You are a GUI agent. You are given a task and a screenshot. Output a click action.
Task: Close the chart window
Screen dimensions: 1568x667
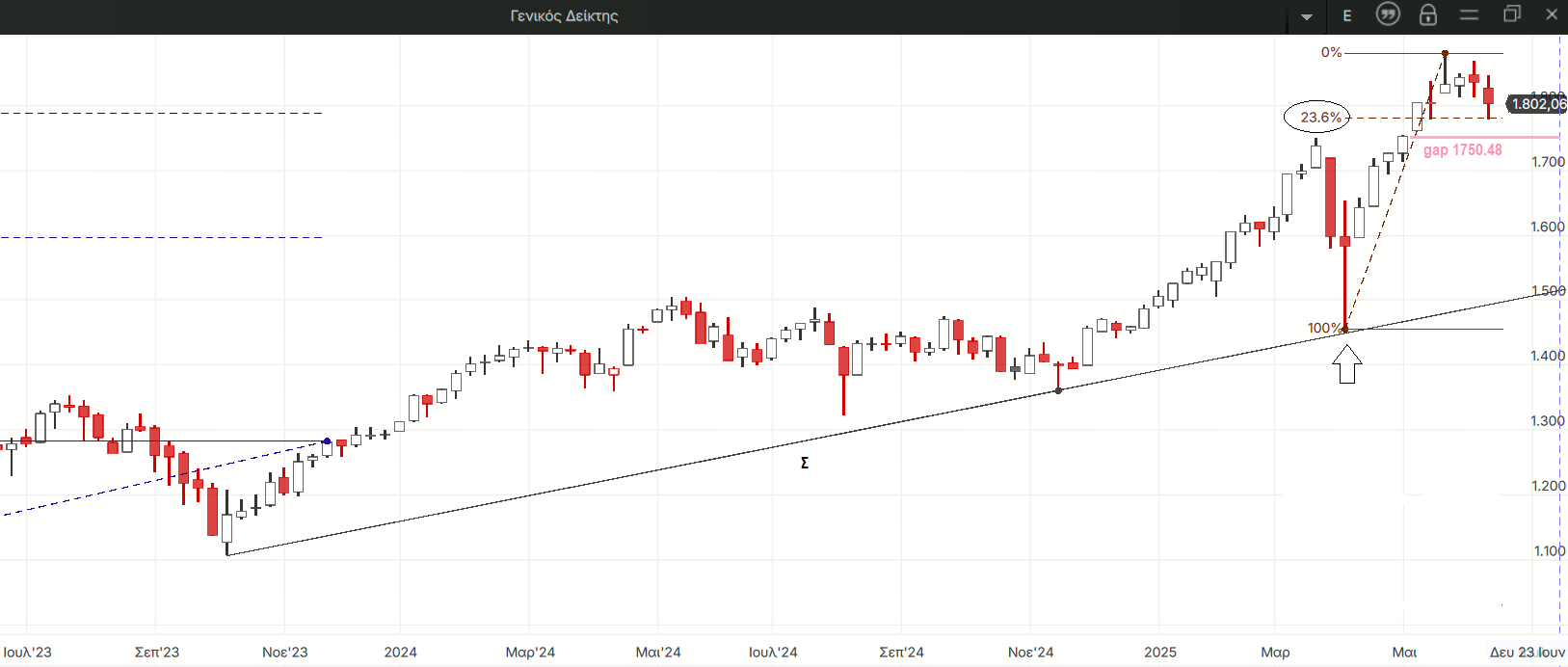pyautogui.click(x=1552, y=13)
